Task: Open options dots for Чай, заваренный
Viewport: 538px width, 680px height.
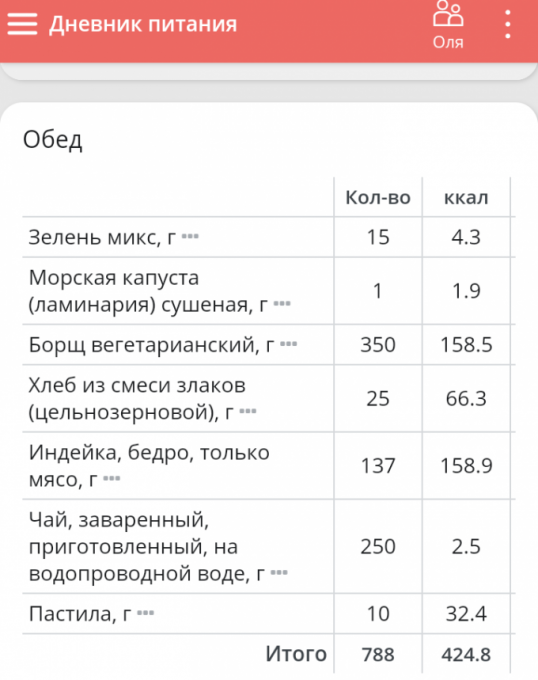Action: (279, 573)
